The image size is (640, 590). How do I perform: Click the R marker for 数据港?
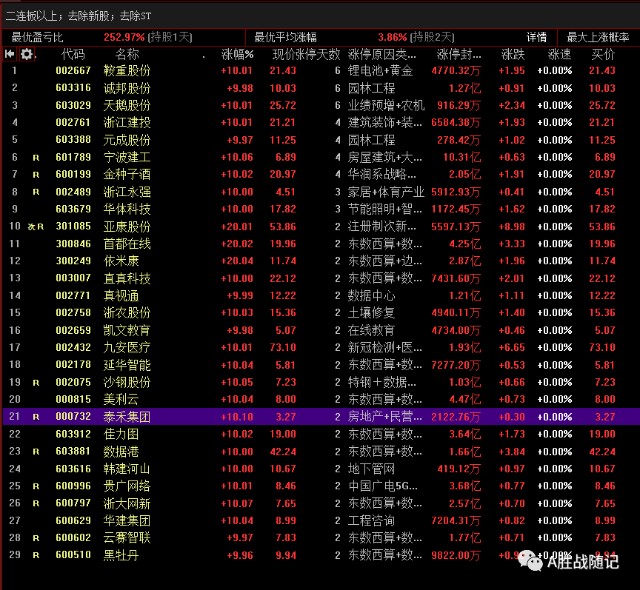pyautogui.click(x=36, y=452)
